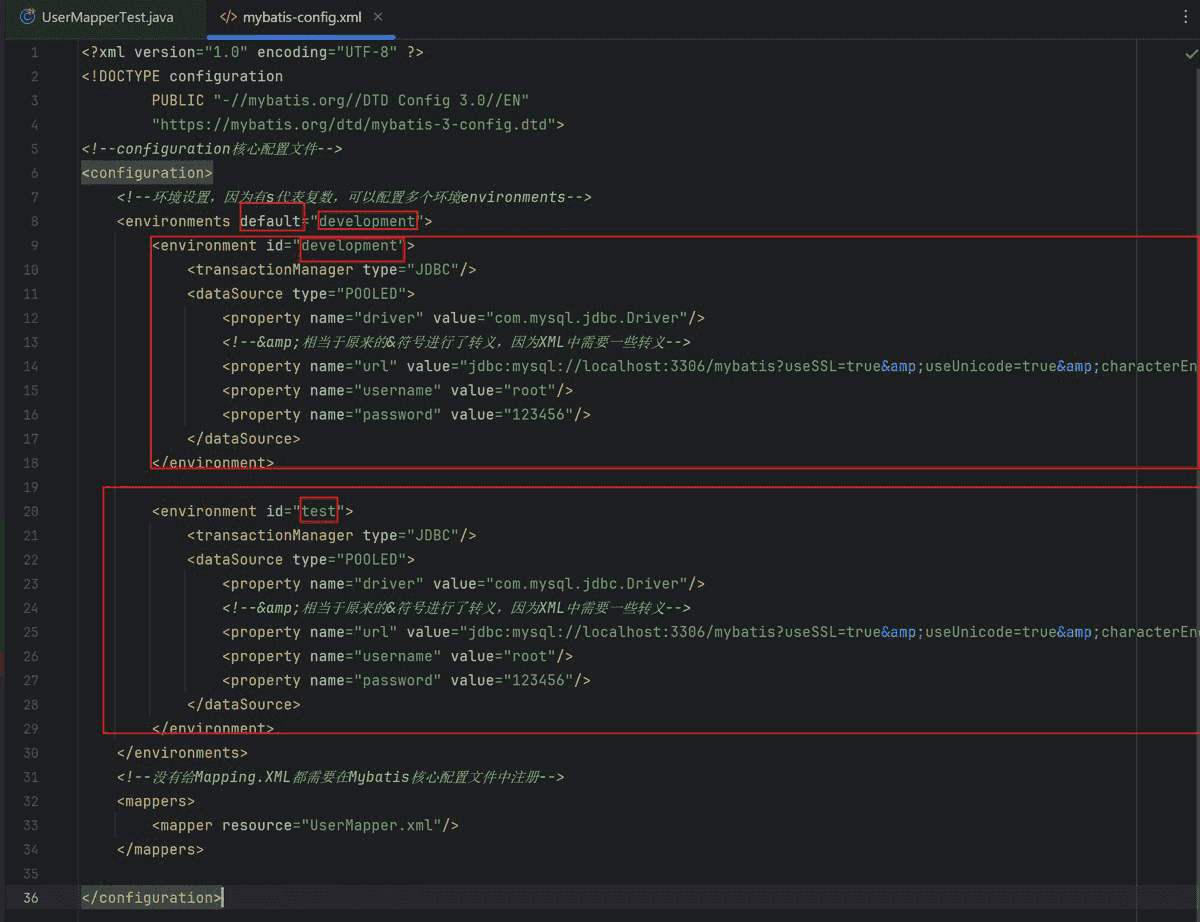Click the closing mappers tag on line 34
The width and height of the screenshot is (1200, 922).
coord(160,849)
